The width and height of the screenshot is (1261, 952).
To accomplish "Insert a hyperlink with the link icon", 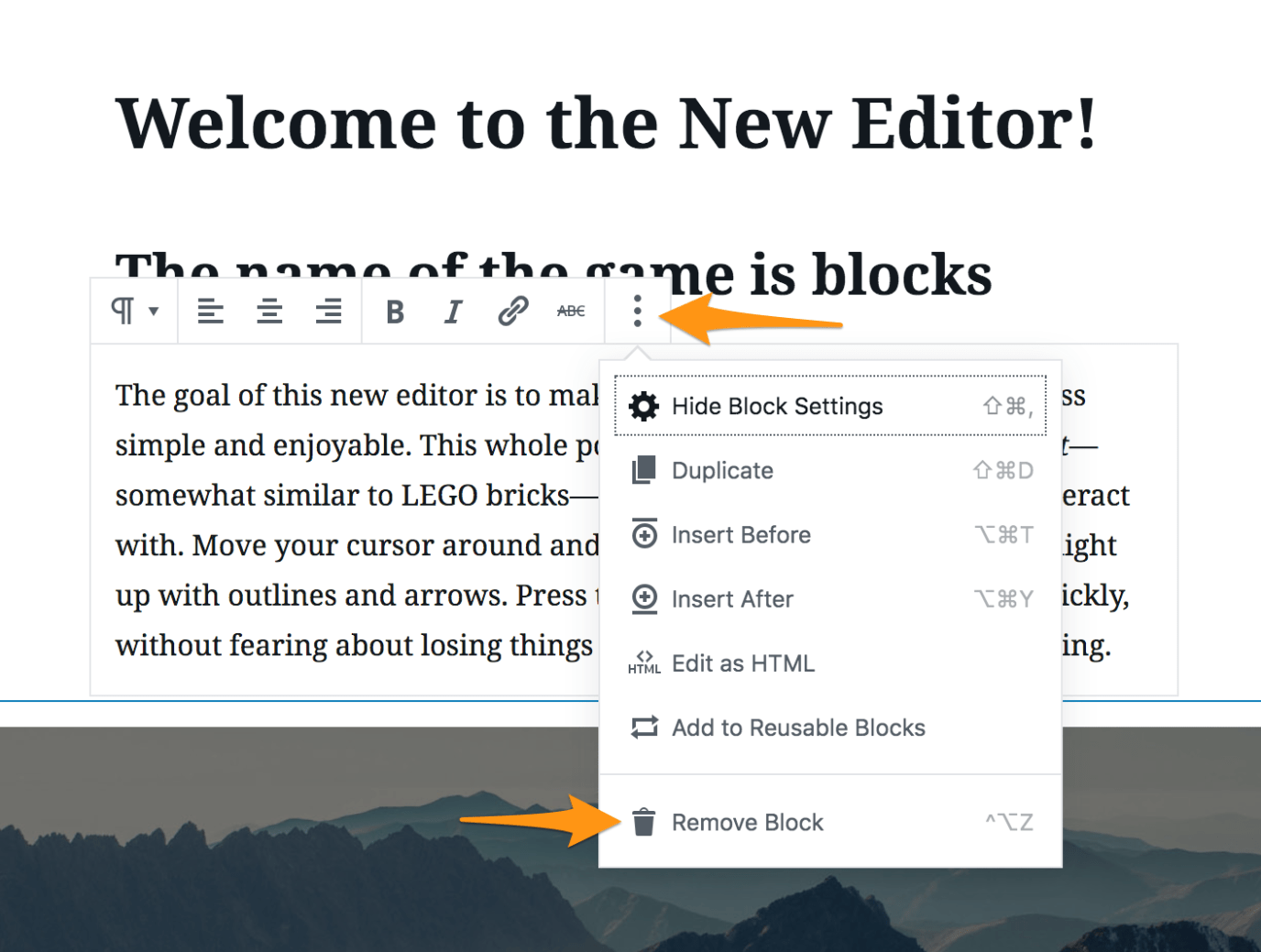I will 512,311.
